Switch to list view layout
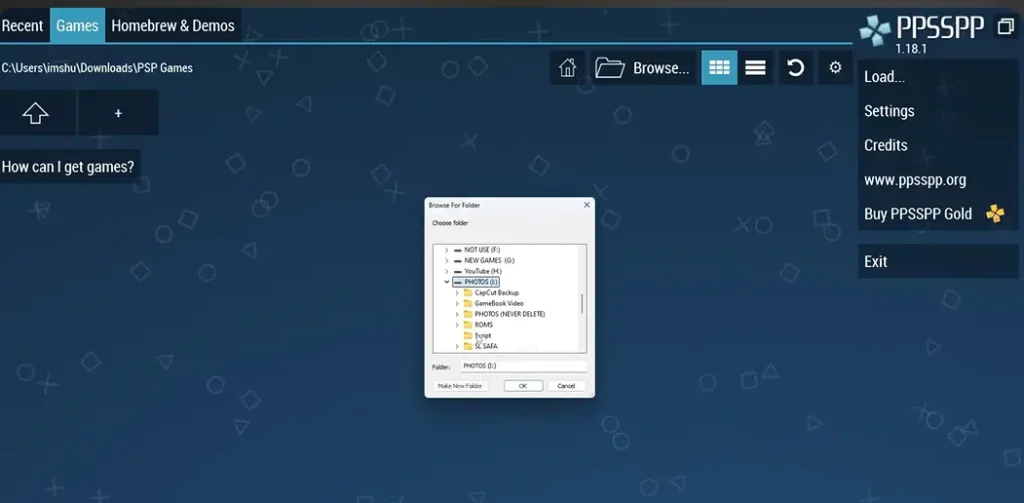Image resolution: width=1024 pixels, height=503 pixels. (x=755, y=67)
